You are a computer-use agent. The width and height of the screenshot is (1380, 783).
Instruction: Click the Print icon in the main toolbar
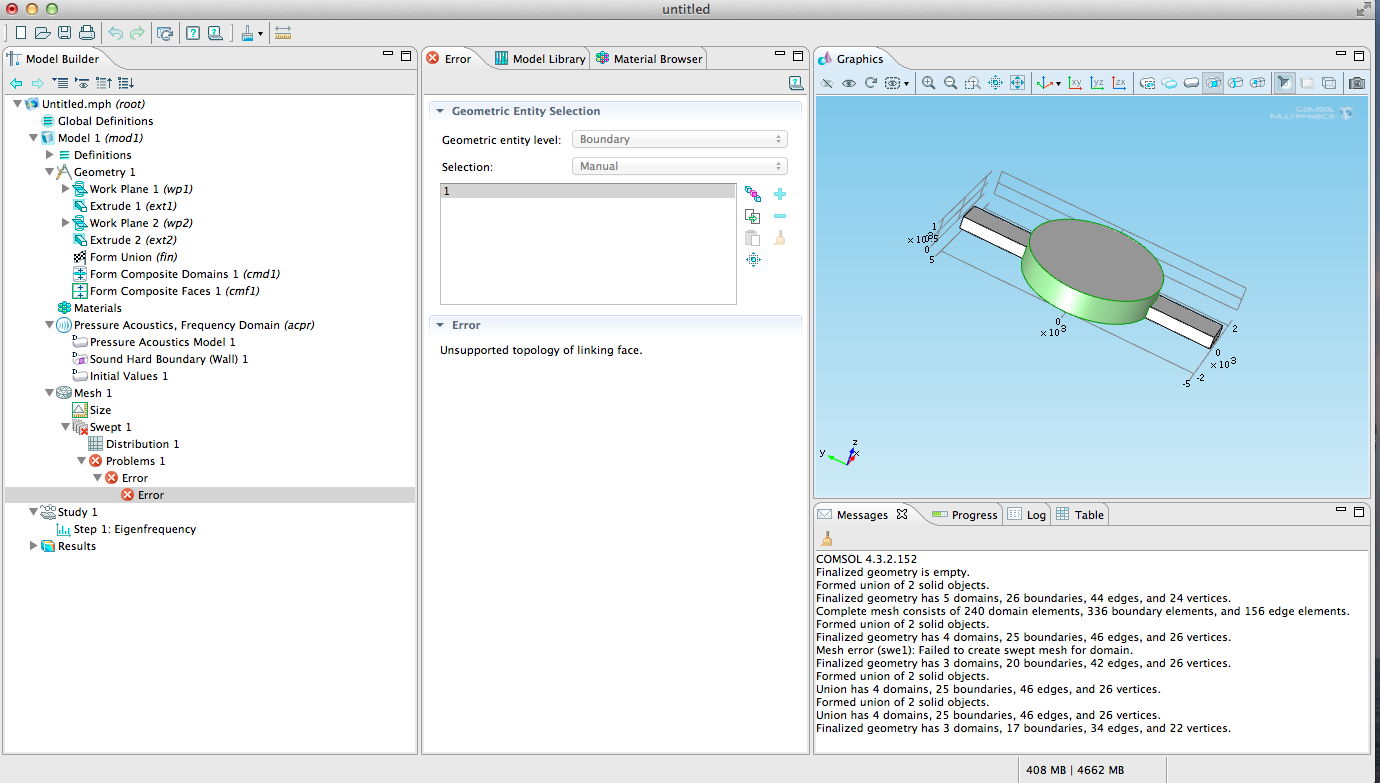pyautogui.click(x=87, y=33)
